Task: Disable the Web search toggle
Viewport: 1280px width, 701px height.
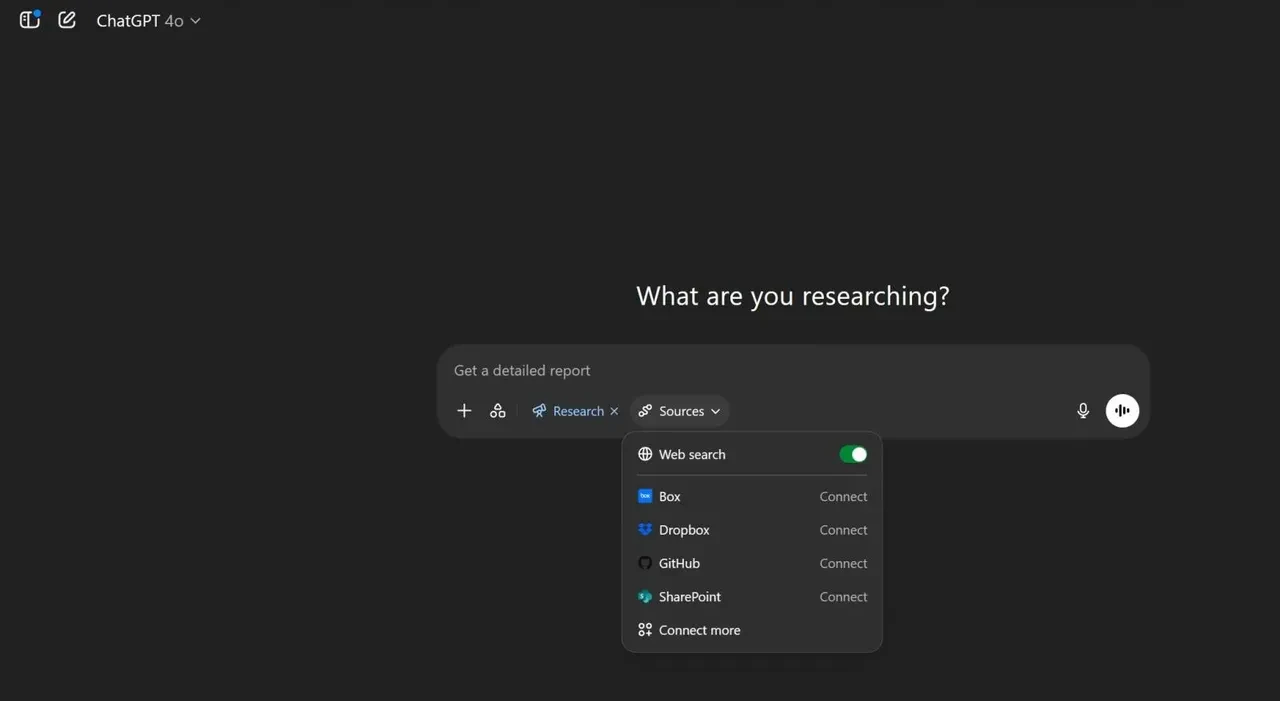Action: click(x=853, y=455)
